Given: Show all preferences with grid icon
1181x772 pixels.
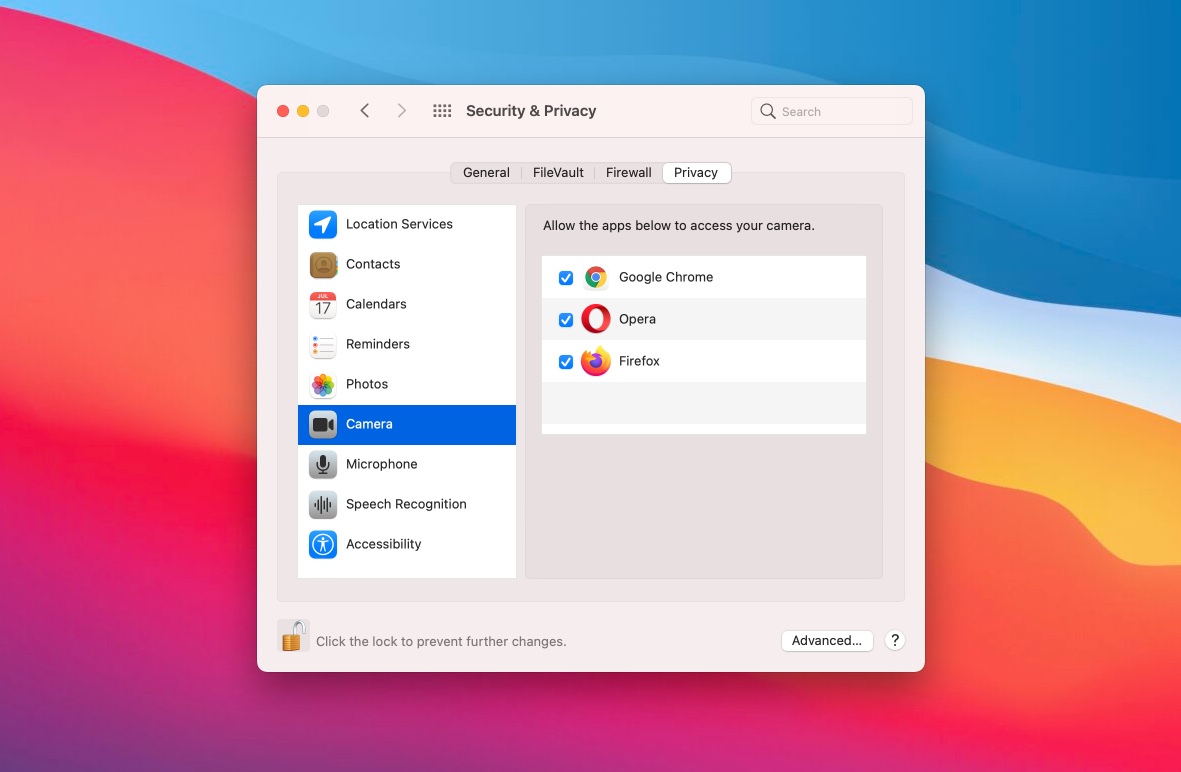Looking at the screenshot, I should [x=442, y=111].
